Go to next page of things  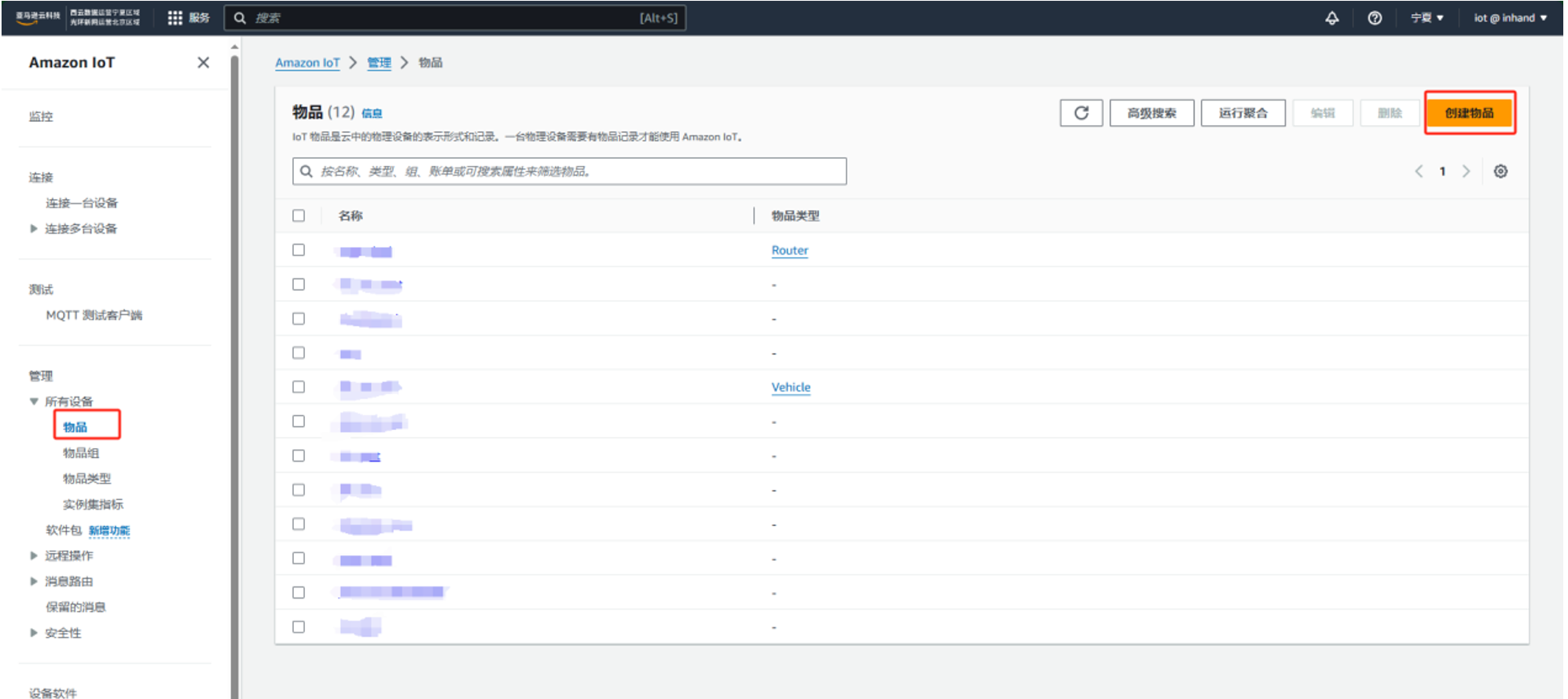click(x=1466, y=171)
